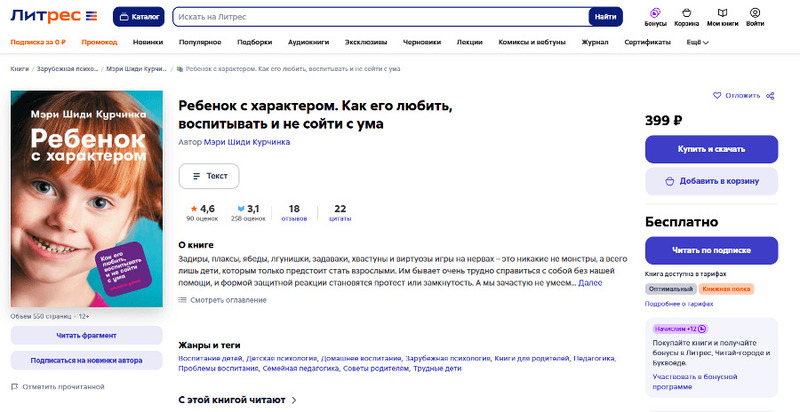This screenshot has width=800, height=412.
Task: Open the 22 цитаты link
Action: (x=340, y=213)
